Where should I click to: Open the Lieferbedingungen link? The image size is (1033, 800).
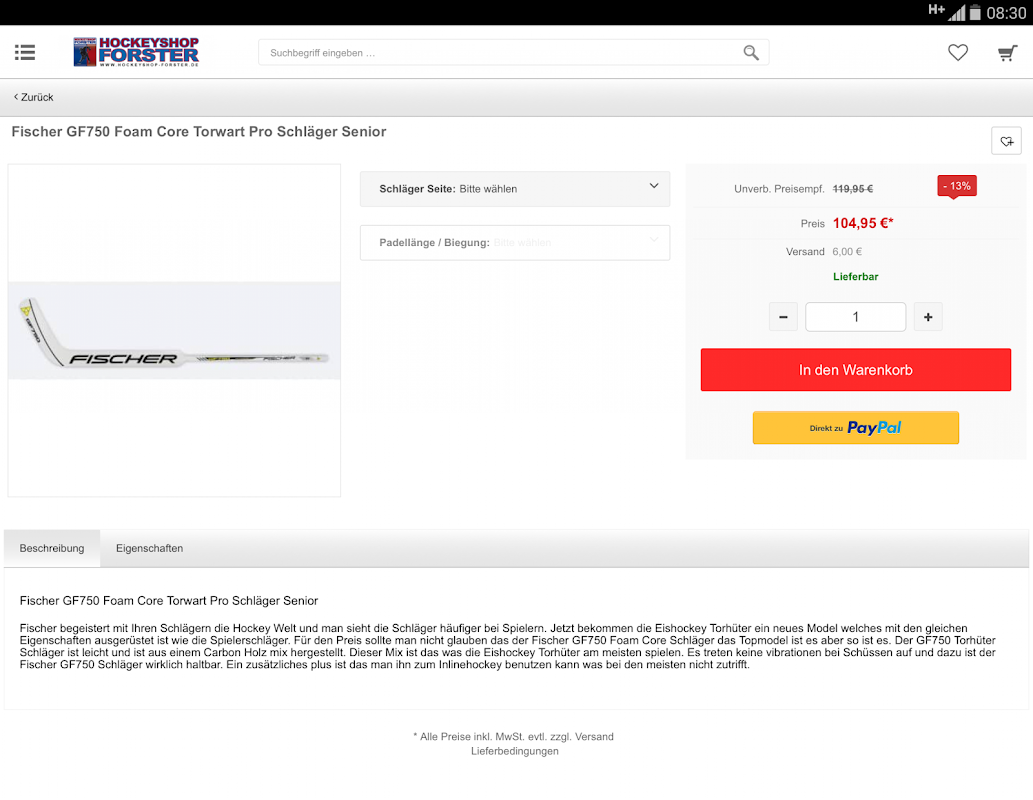click(515, 751)
